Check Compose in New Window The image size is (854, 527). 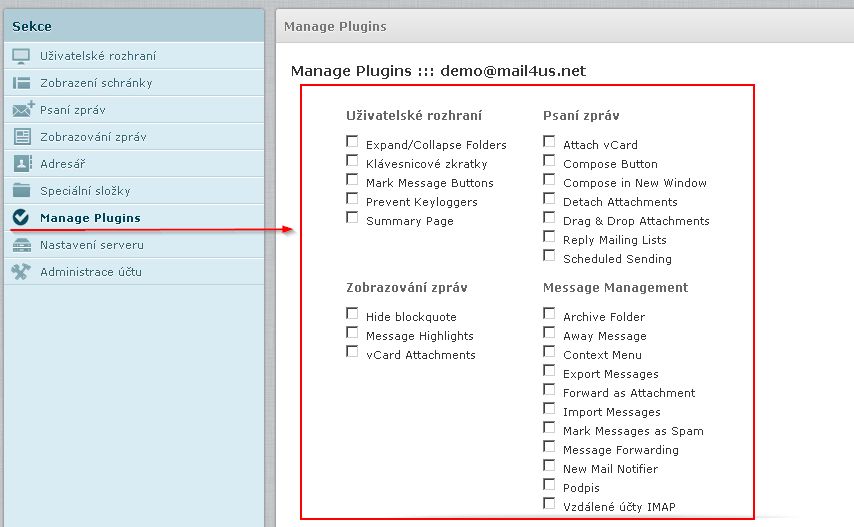pos(550,180)
